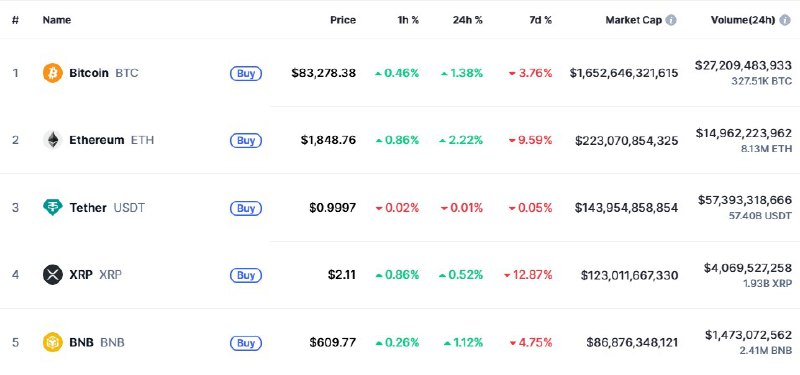
Task: Click the Buy button in BNB row
Action: pos(246,343)
